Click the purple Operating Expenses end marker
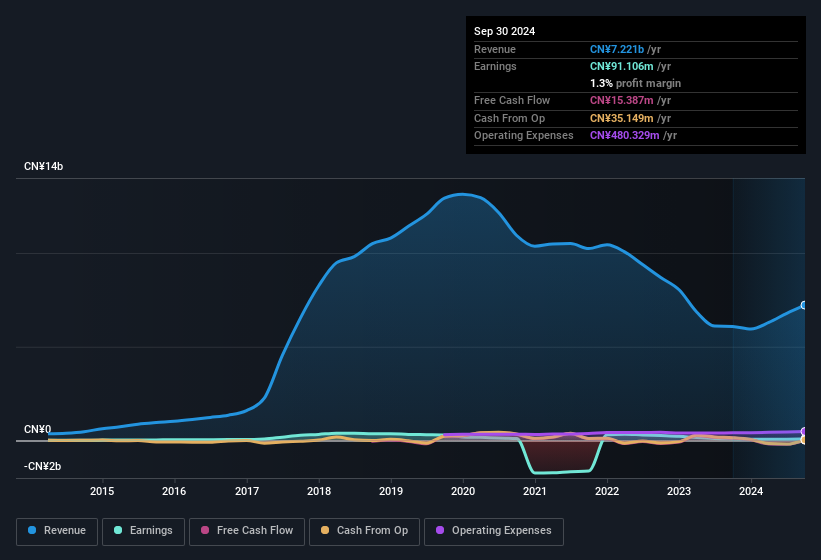This screenshot has width=821, height=560. tap(804, 432)
